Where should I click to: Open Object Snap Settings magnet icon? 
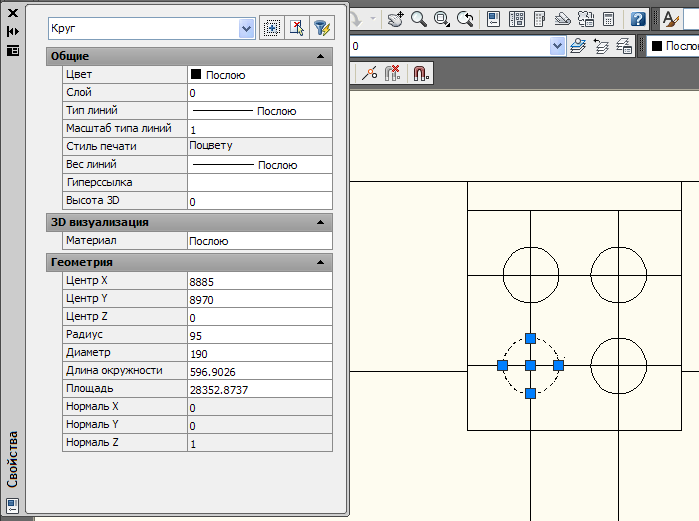[421, 73]
